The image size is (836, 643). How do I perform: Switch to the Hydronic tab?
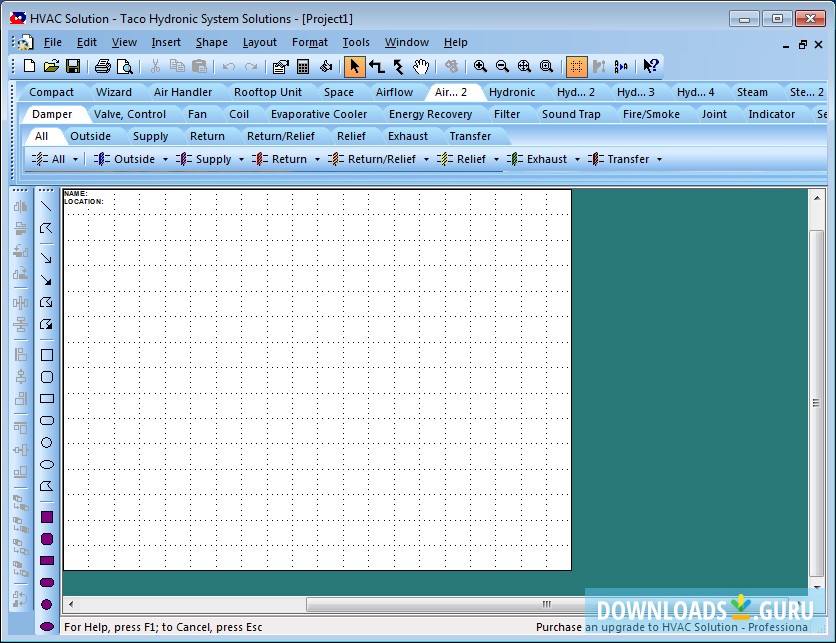(x=512, y=92)
